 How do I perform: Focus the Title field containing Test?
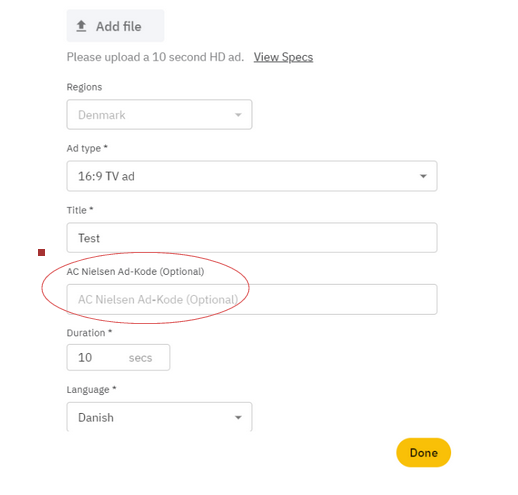(252, 238)
